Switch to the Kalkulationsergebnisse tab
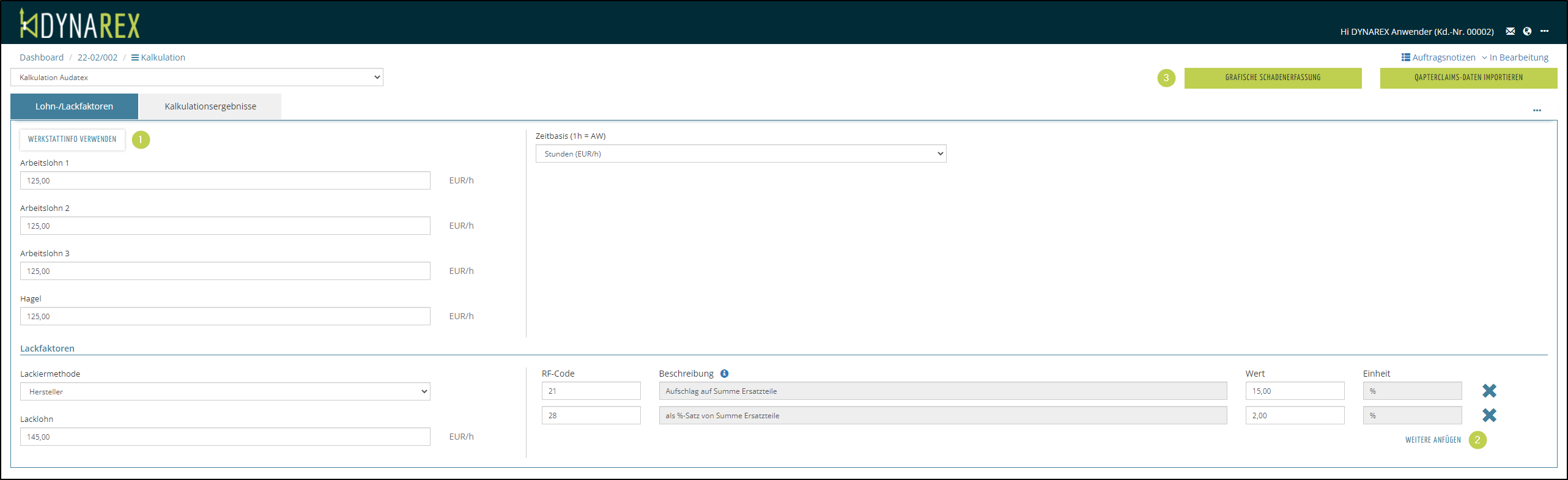Viewport: 1568px width, 480px height. [210, 106]
